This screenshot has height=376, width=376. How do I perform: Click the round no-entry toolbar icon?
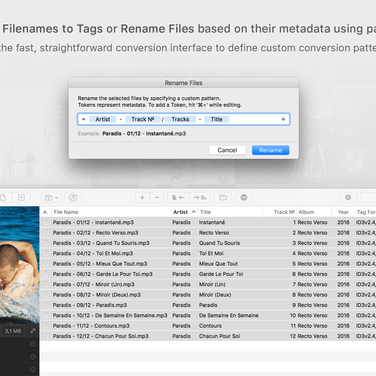244,197
